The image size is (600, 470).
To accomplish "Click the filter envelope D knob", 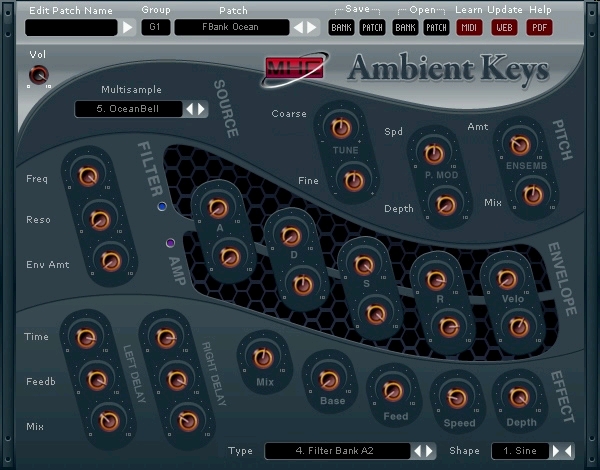I will pos(291,235).
